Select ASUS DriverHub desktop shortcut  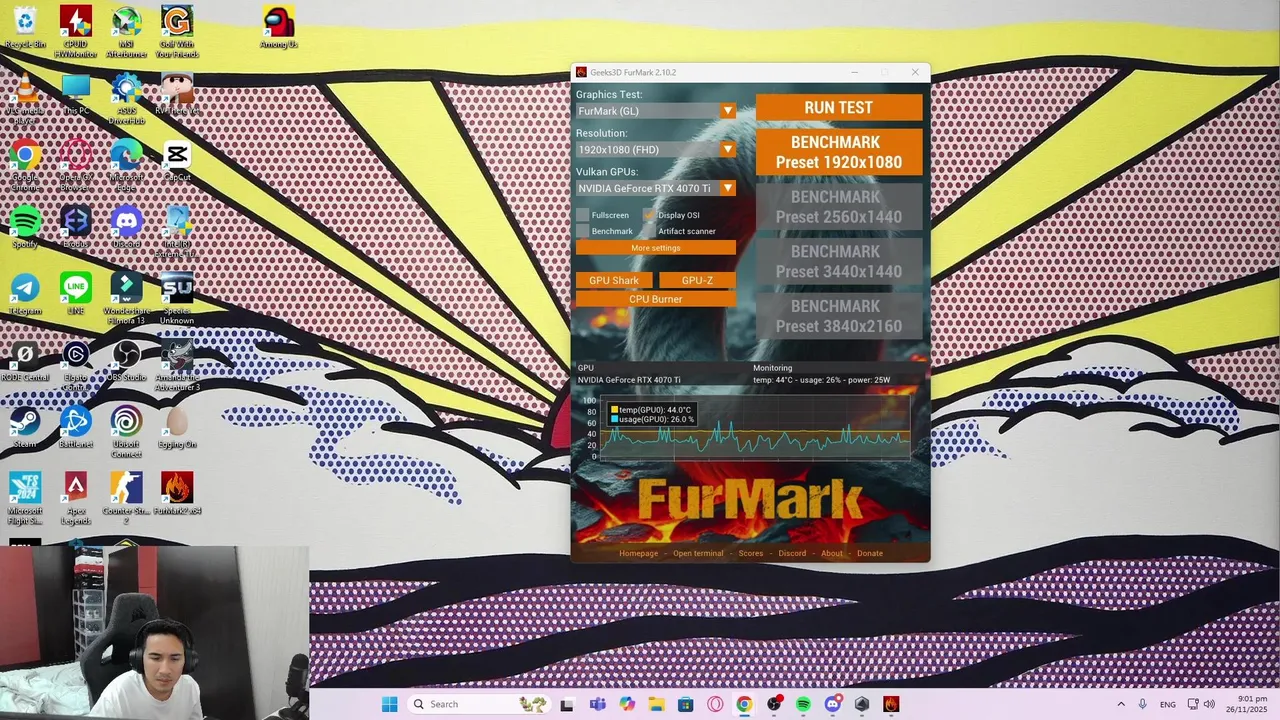click(x=126, y=99)
